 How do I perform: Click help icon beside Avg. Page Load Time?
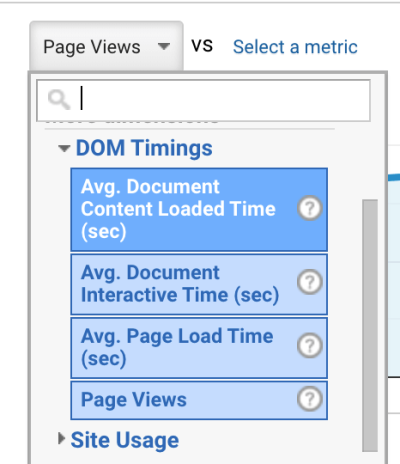coord(310,345)
